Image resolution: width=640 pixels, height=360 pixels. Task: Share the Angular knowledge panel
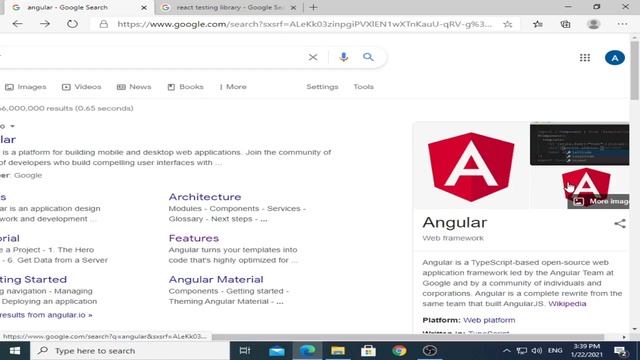620,223
